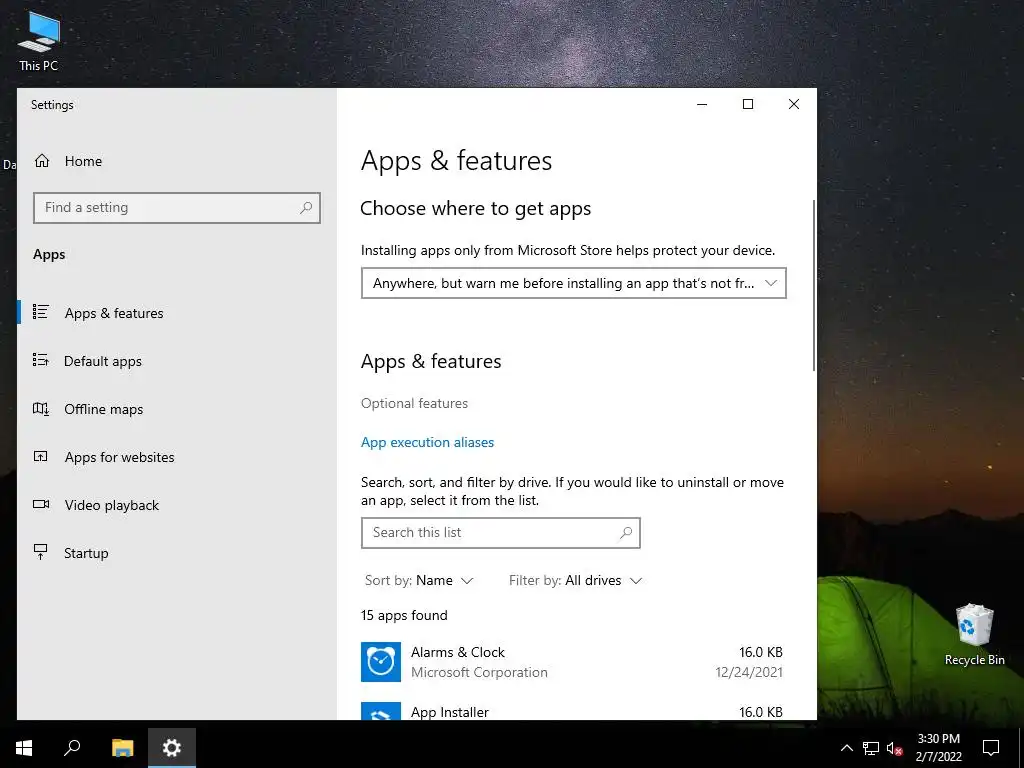Screen dimensions: 1024x768
Task: Click the Alarms & Clock app name
Action: pyautogui.click(x=458, y=652)
